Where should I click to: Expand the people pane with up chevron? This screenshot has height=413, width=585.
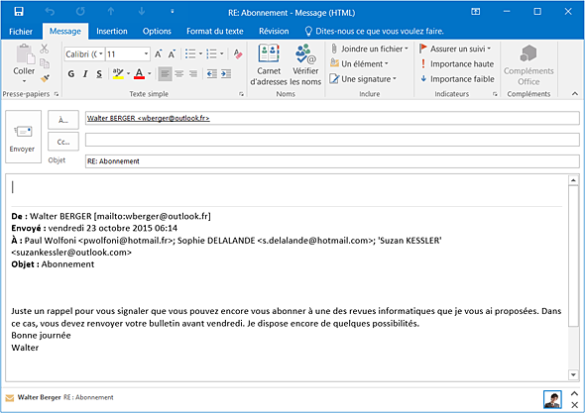click(x=575, y=393)
